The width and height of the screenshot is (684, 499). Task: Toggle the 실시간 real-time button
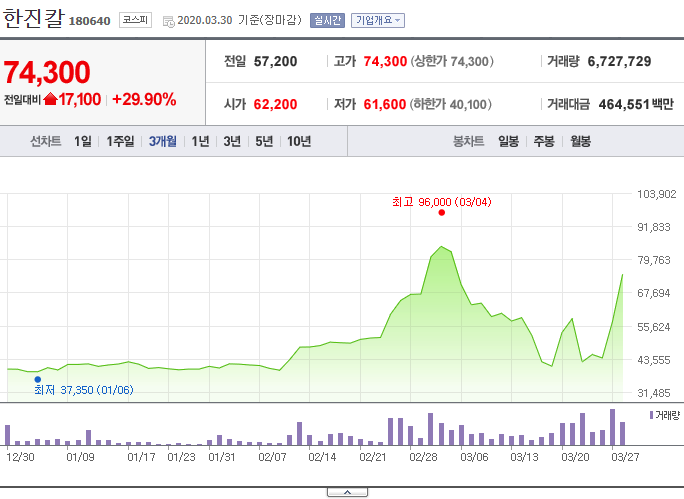click(327, 21)
